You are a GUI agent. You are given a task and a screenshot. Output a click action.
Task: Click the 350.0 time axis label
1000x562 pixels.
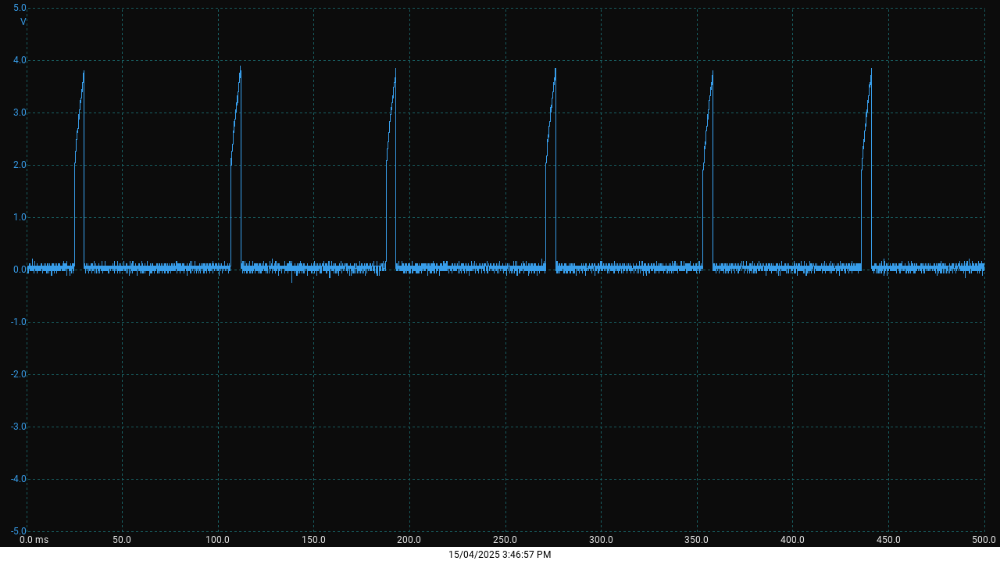point(697,540)
